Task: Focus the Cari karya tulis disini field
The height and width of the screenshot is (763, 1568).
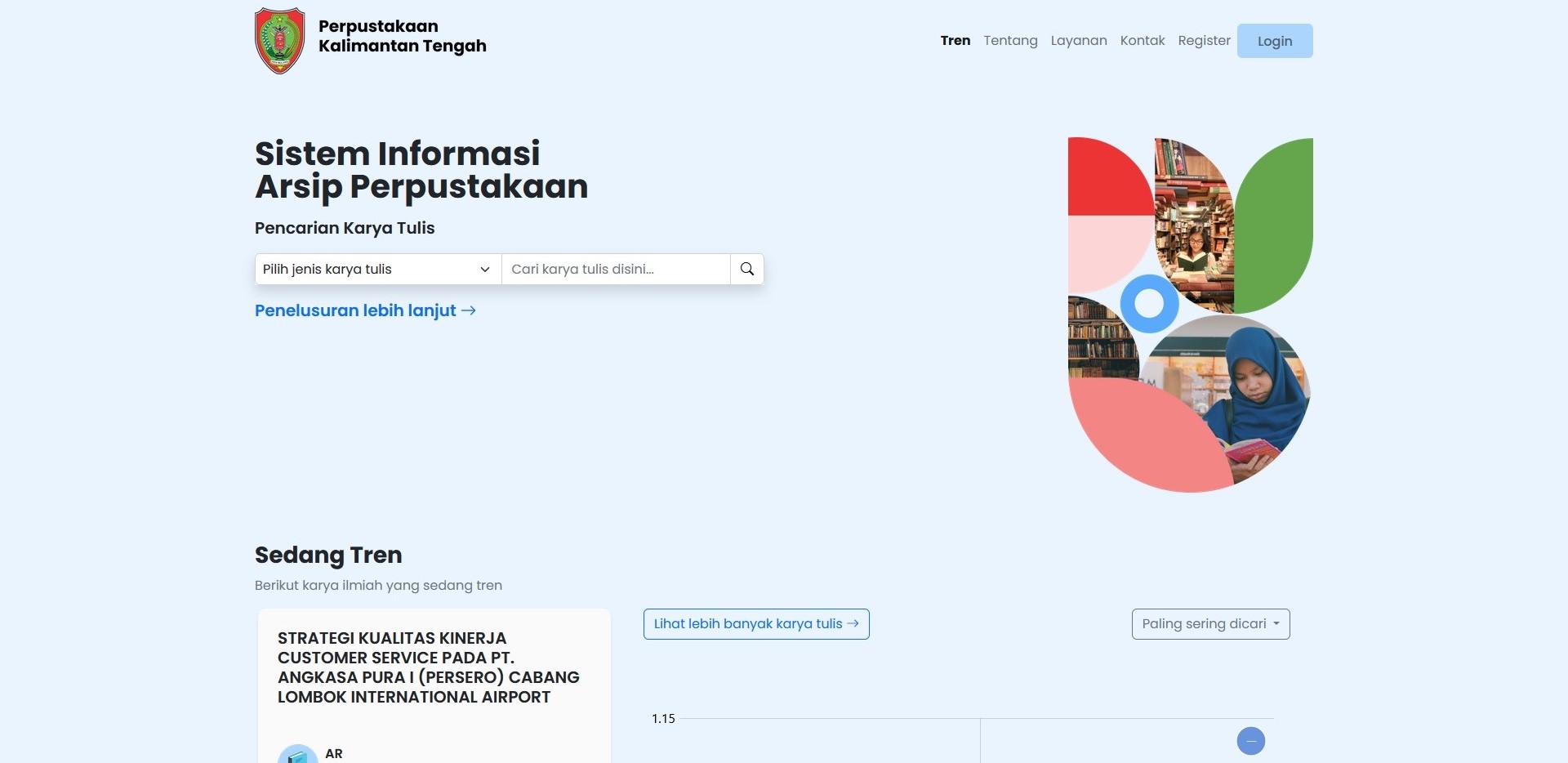Action: coord(616,269)
